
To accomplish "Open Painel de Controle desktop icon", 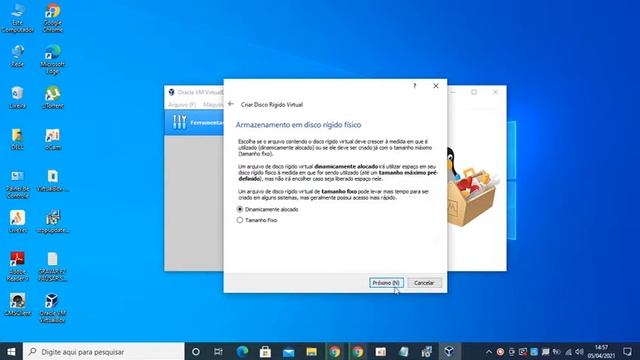I will coord(18,184).
